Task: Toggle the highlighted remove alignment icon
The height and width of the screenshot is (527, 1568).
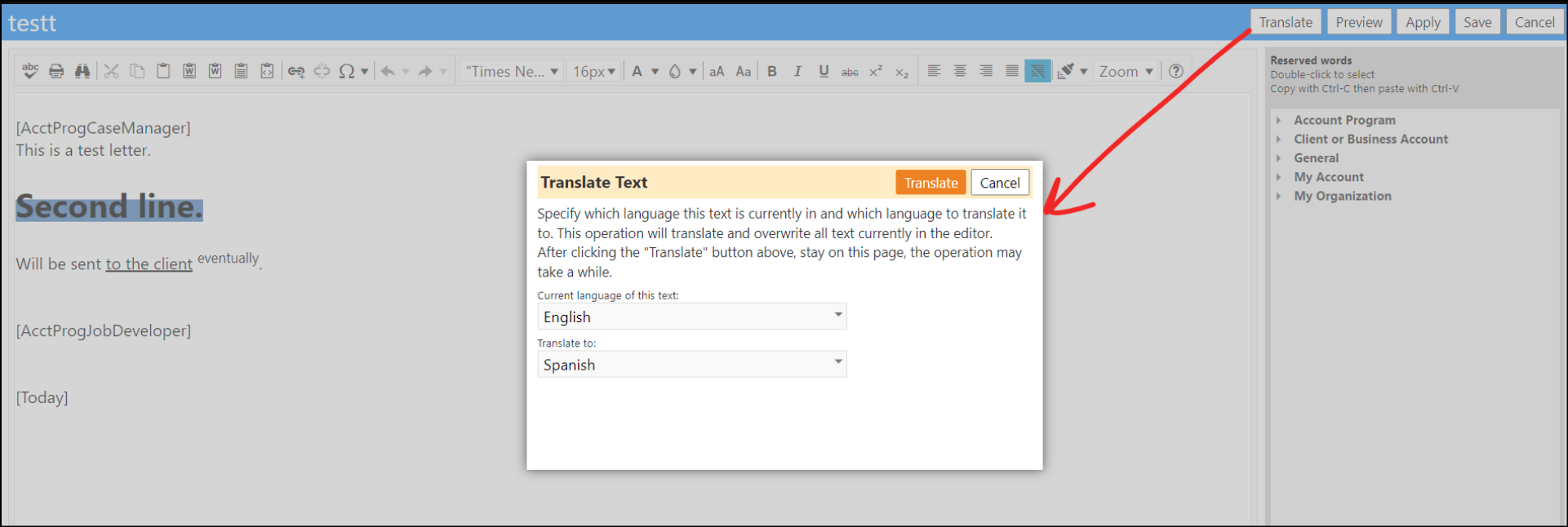Action: point(1037,71)
